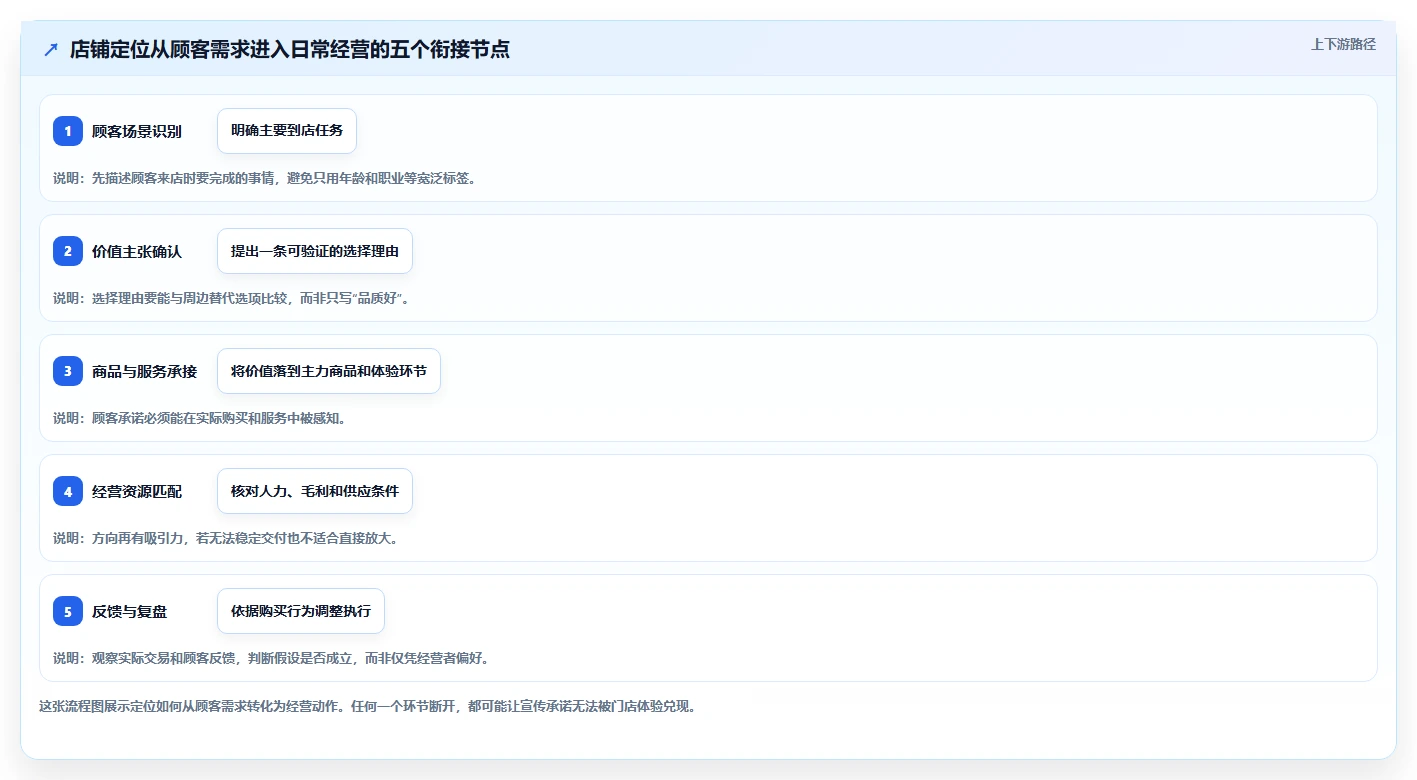
Task: Click the 顾客场景识别 step title
Action: tap(137, 131)
